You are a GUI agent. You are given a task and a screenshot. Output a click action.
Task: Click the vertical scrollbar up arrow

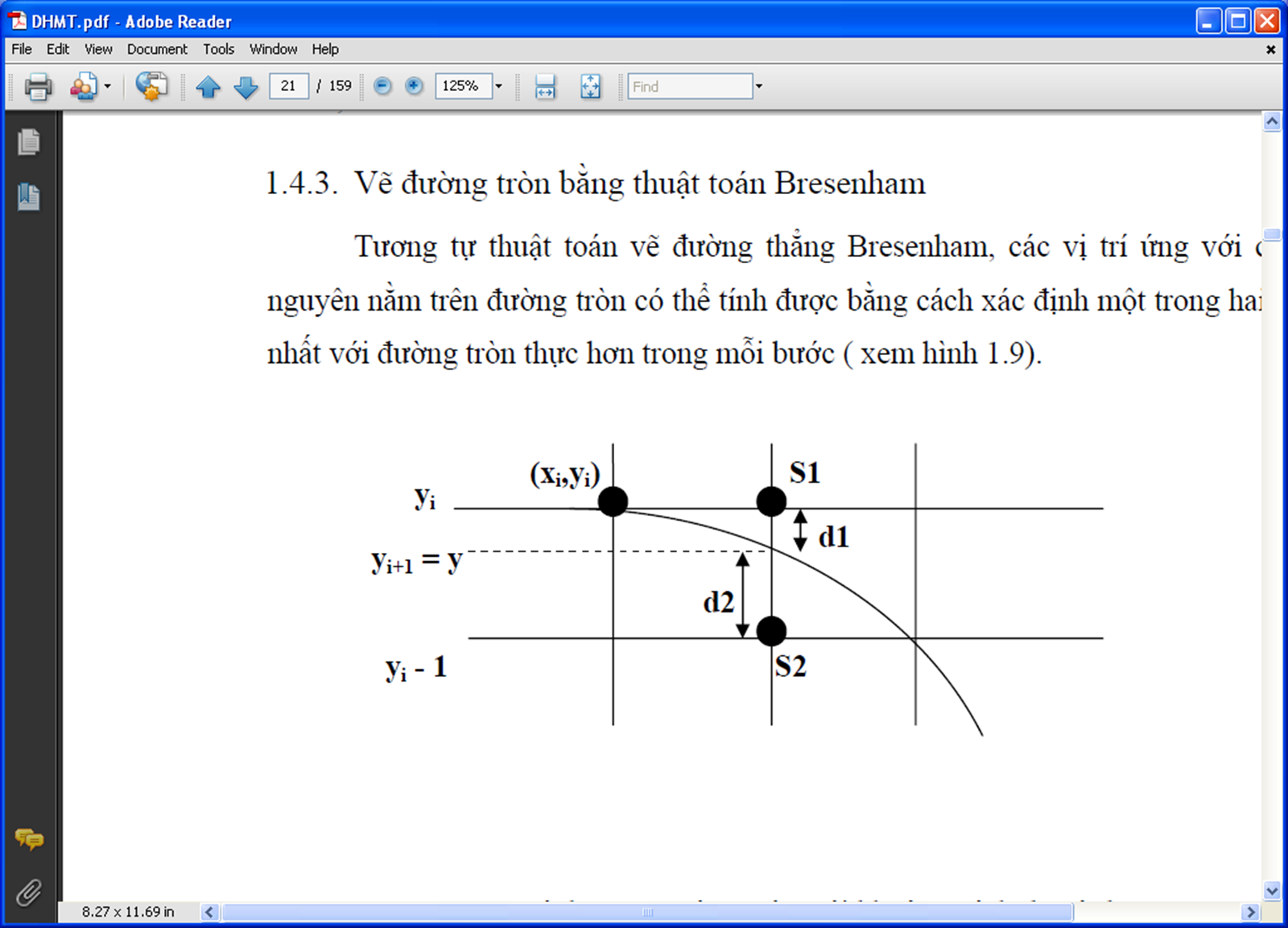pyautogui.click(x=1272, y=122)
